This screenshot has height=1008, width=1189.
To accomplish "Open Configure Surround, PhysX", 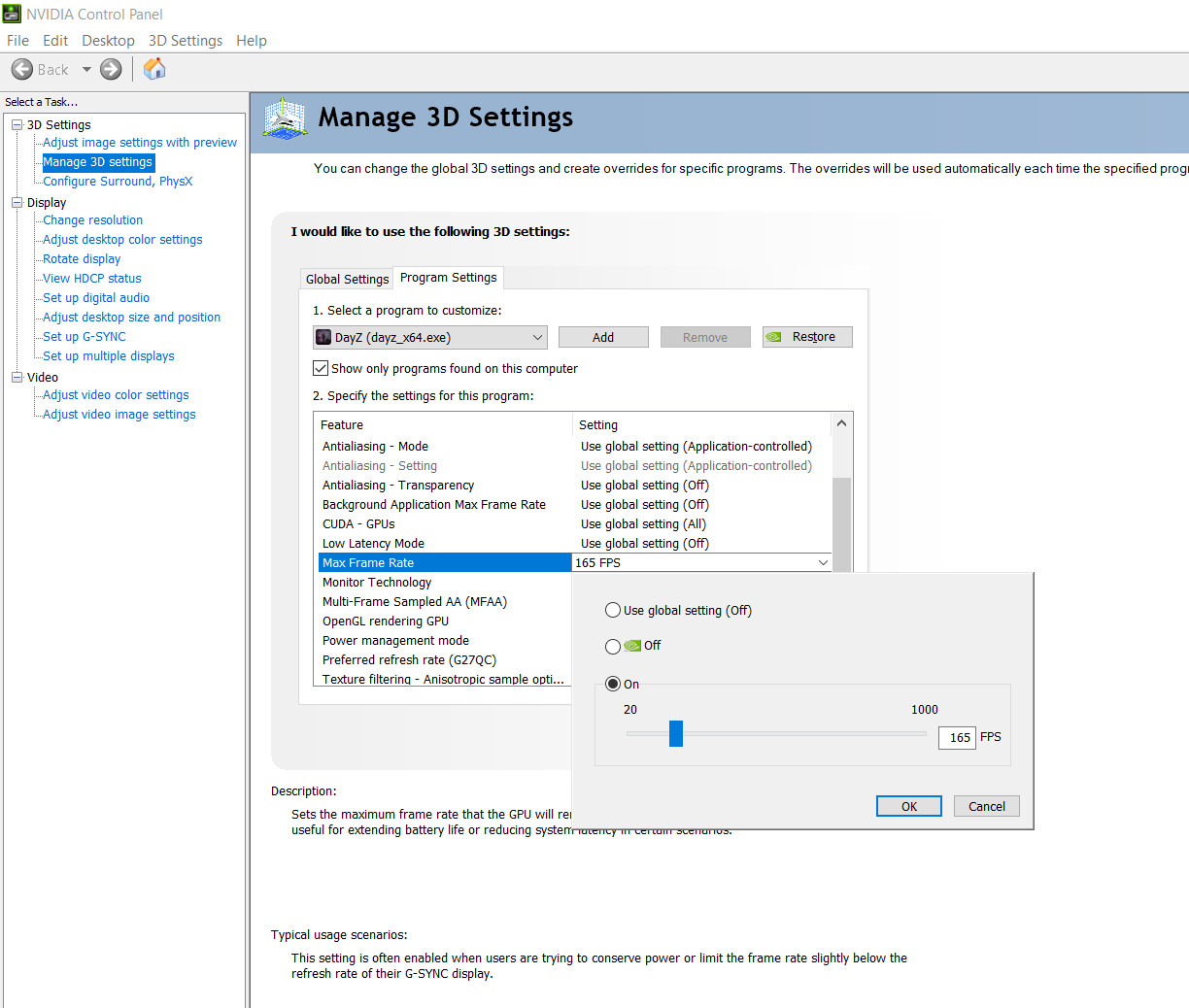I will click(x=118, y=181).
